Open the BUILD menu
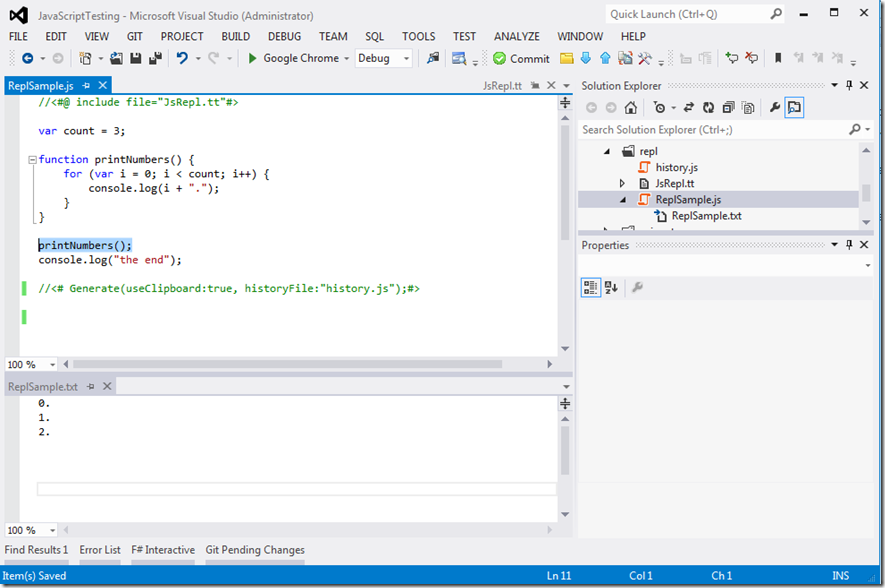Image resolution: width=885 pixels, height=588 pixels. [x=235, y=36]
